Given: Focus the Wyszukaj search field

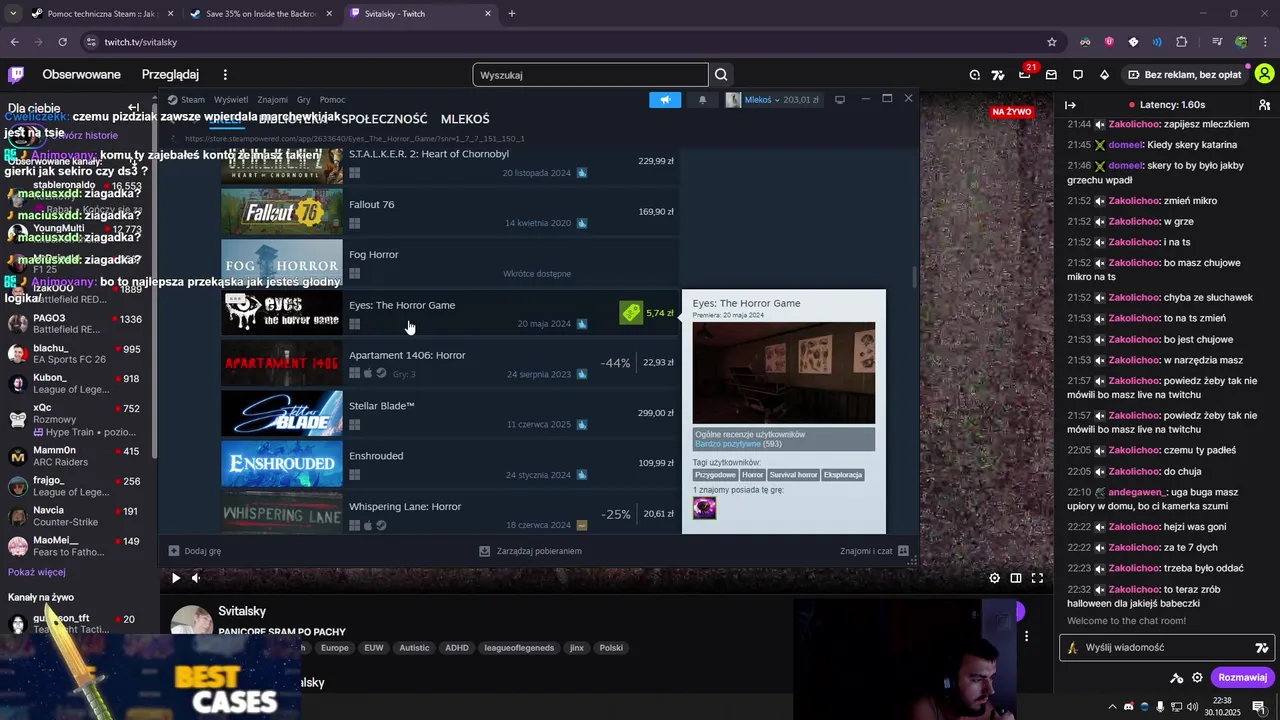Looking at the screenshot, I should coord(590,75).
